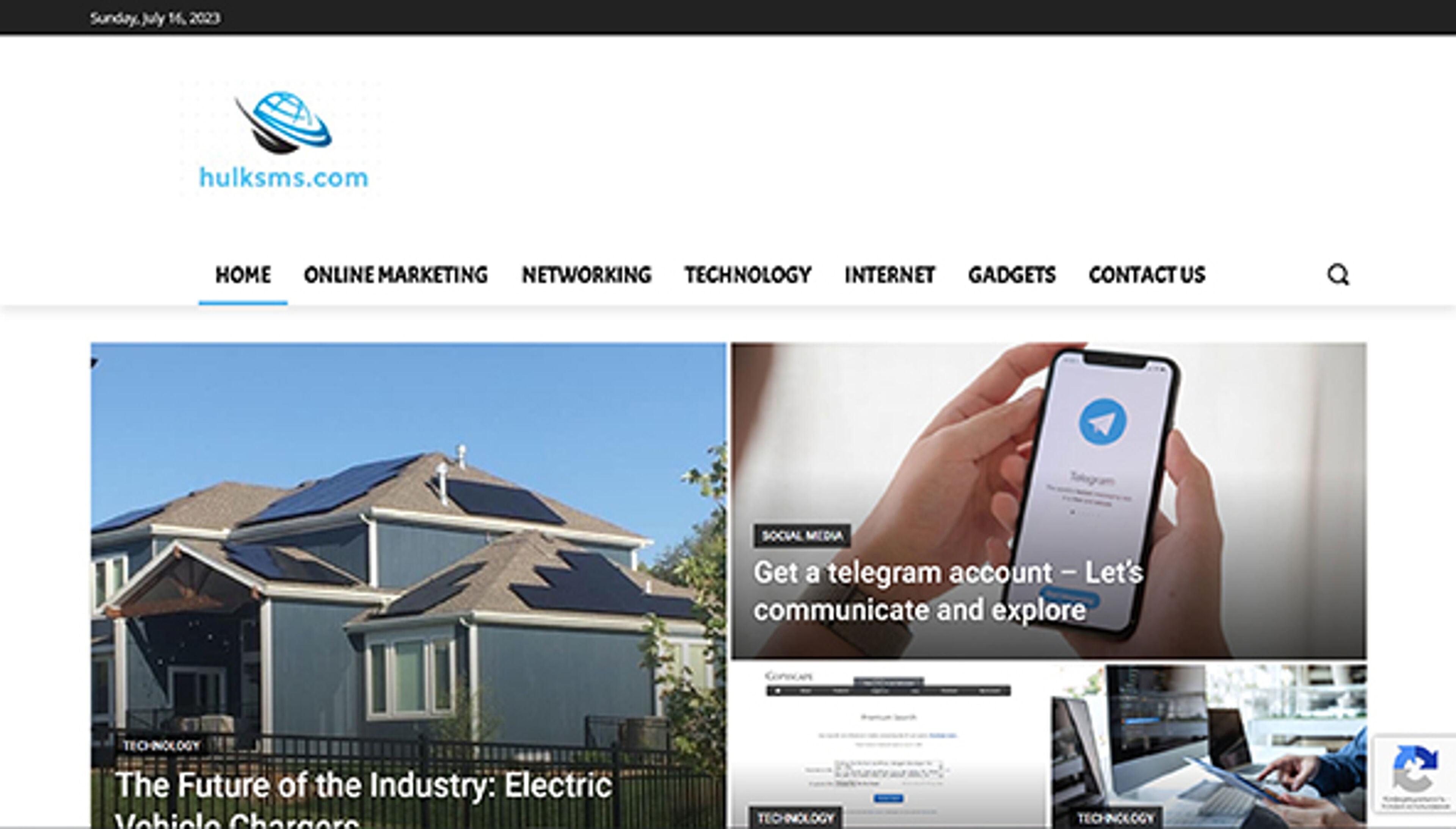This screenshot has height=829, width=1456.
Task: Open the Gadgets menu item
Action: (x=1012, y=275)
